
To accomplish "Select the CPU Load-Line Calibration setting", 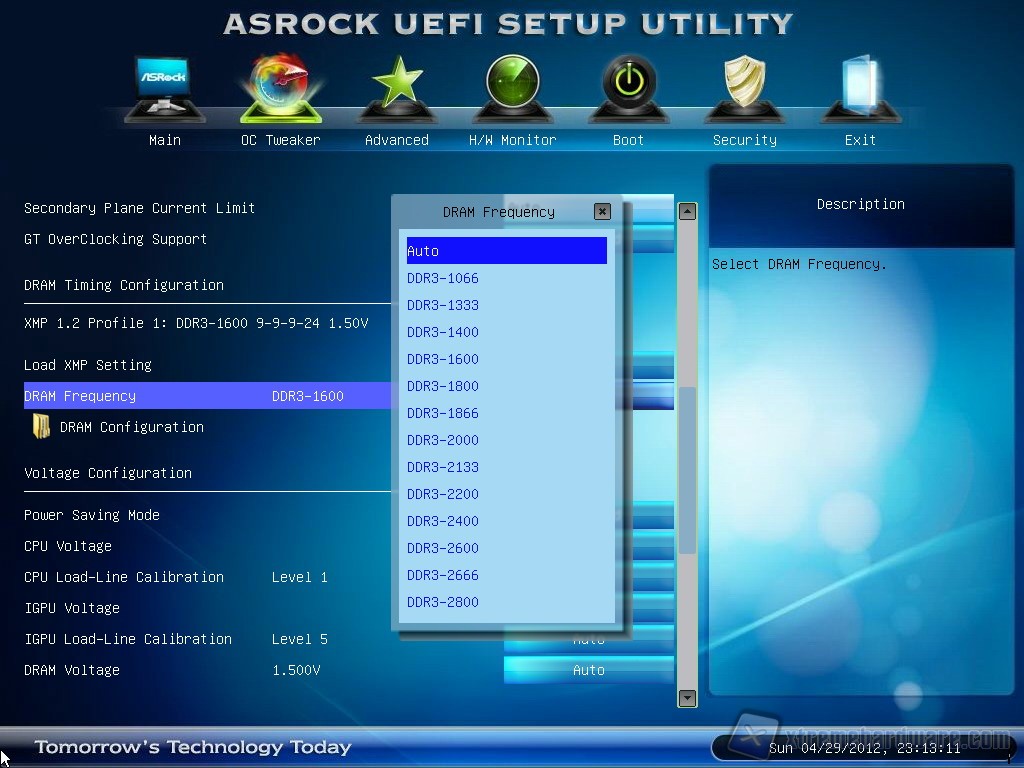I will tap(124, 577).
